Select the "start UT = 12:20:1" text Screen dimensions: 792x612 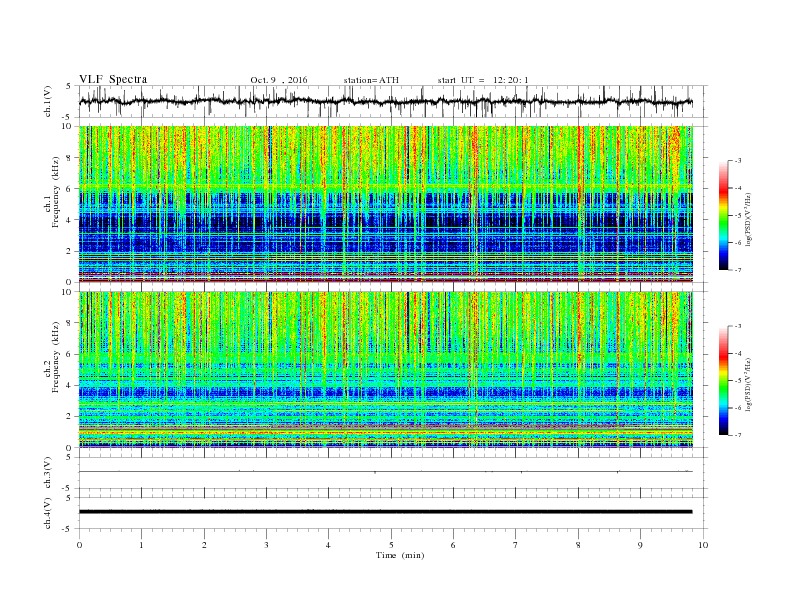pyautogui.click(x=483, y=80)
